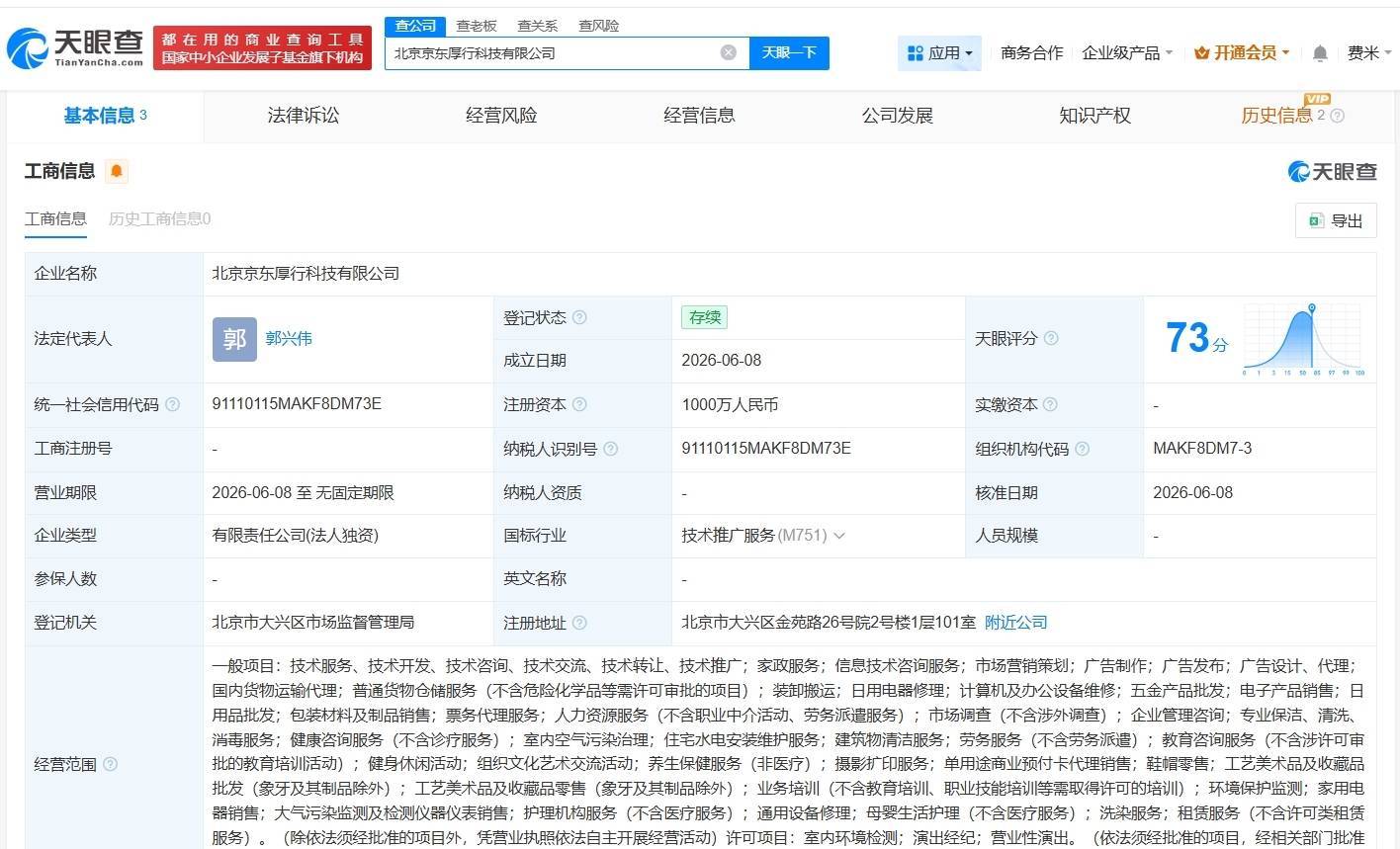The image size is (1400, 849).
Task: Click the help icon next to 纳税人识别号
Action: (x=611, y=449)
